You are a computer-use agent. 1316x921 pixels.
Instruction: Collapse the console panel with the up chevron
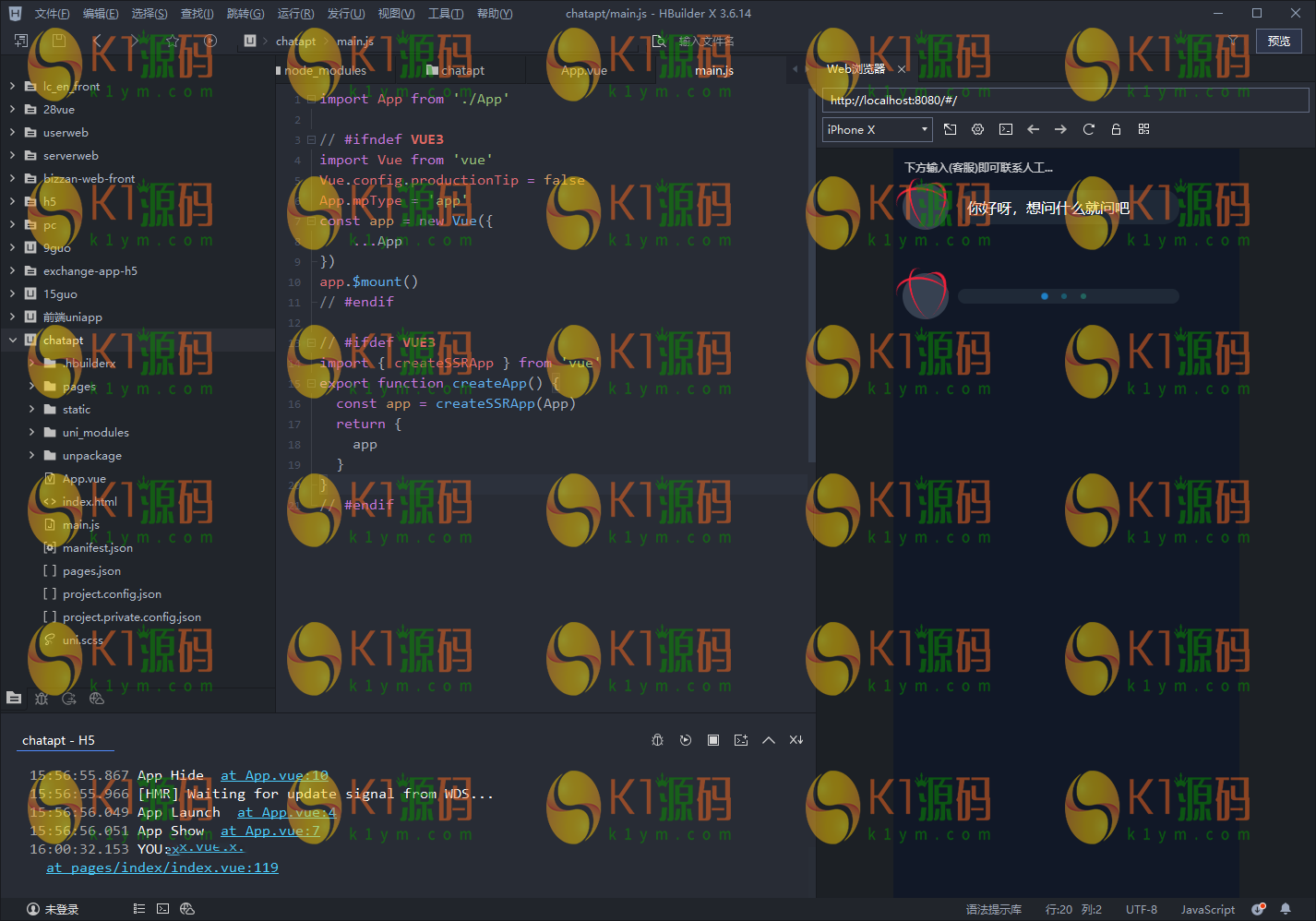point(769,740)
